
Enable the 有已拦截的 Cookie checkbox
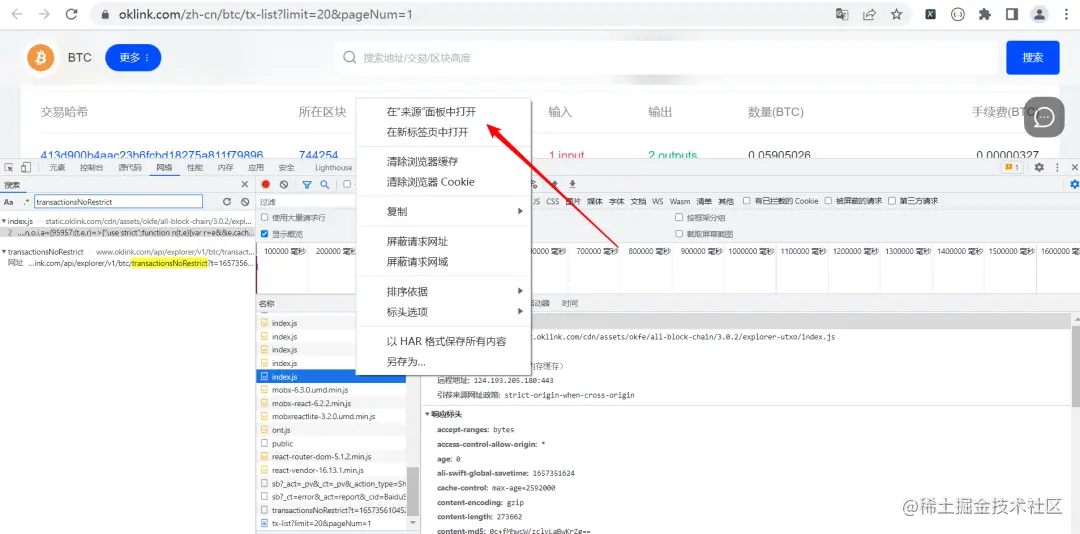747,201
